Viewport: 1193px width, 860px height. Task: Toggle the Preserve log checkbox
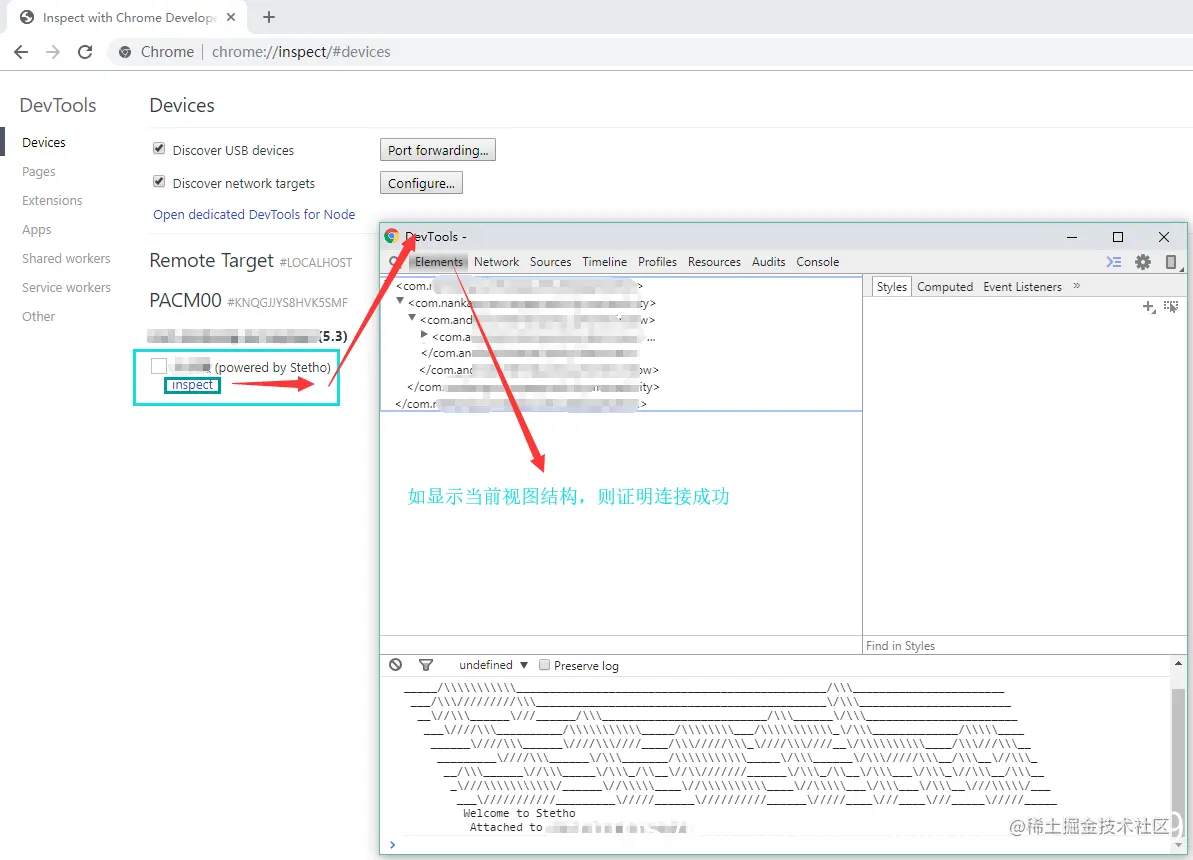(x=544, y=664)
